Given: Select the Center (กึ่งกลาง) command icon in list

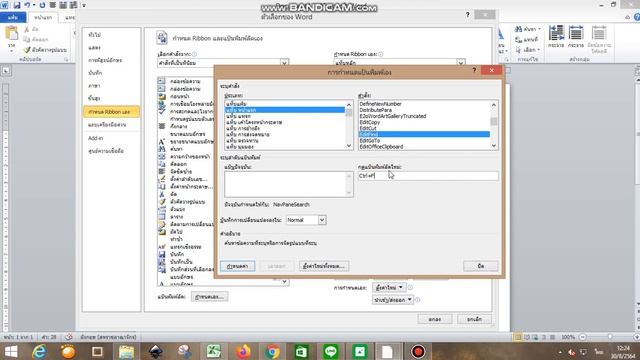Looking at the screenshot, I should (x=162, y=127).
